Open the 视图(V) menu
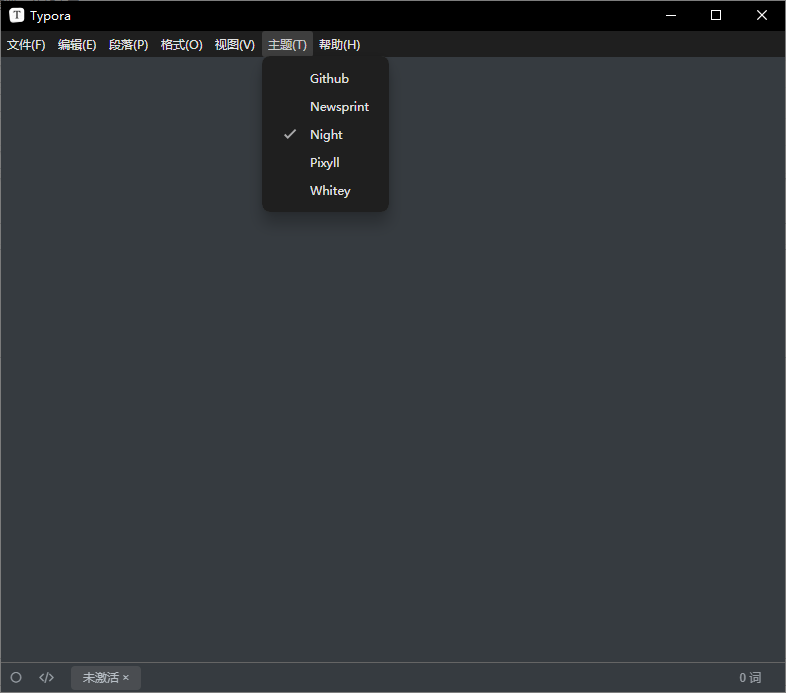This screenshot has height=693, width=786. (x=235, y=45)
